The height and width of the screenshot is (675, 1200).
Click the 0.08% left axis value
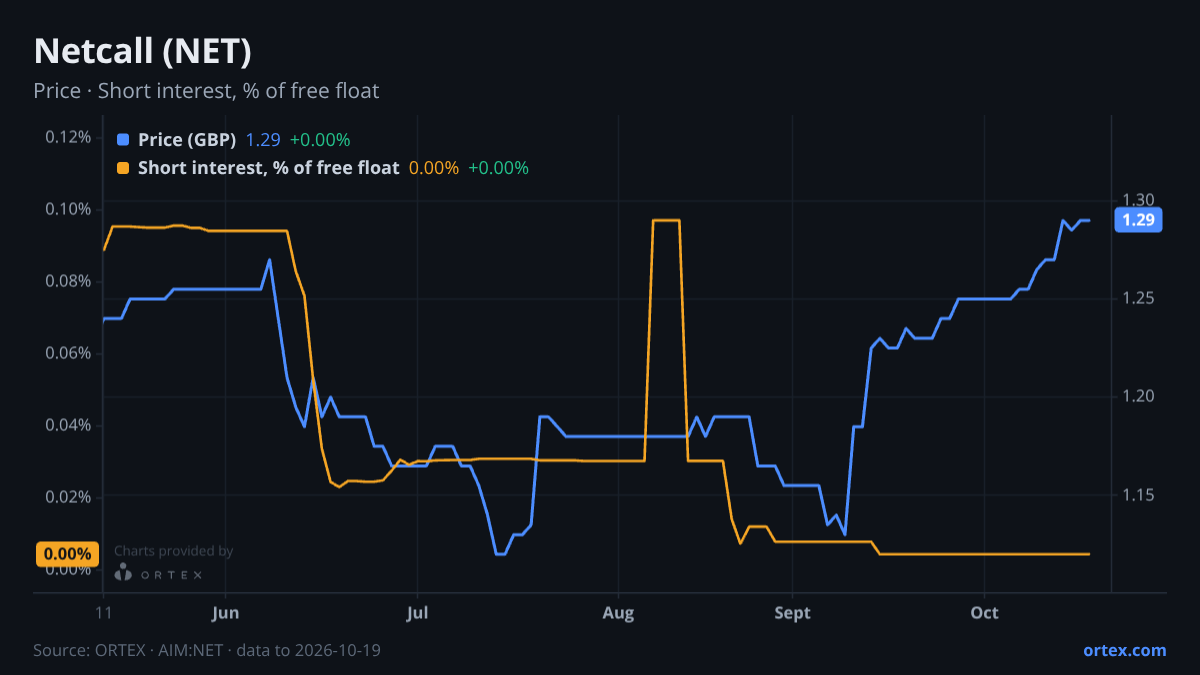pyautogui.click(x=68, y=281)
